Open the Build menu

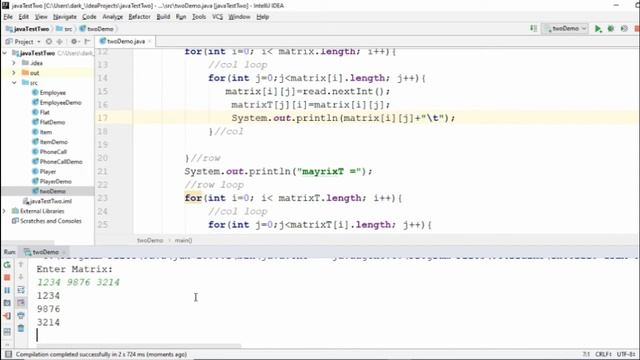click(x=163, y=17)
